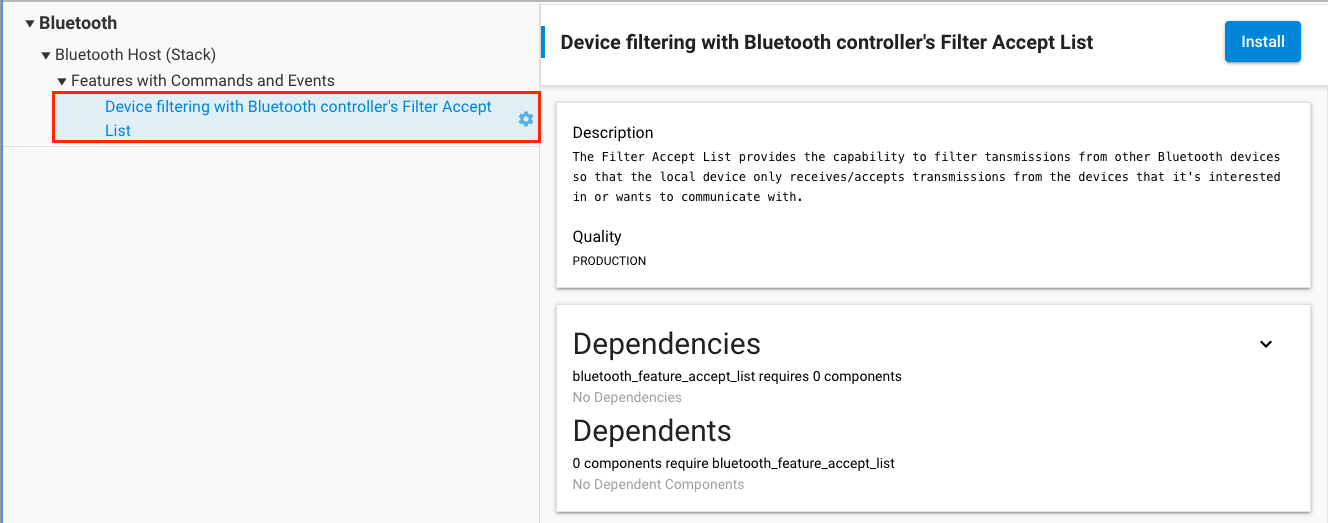Click '0 components require bluetooth_feature_accept_list' text

point(734,463)
